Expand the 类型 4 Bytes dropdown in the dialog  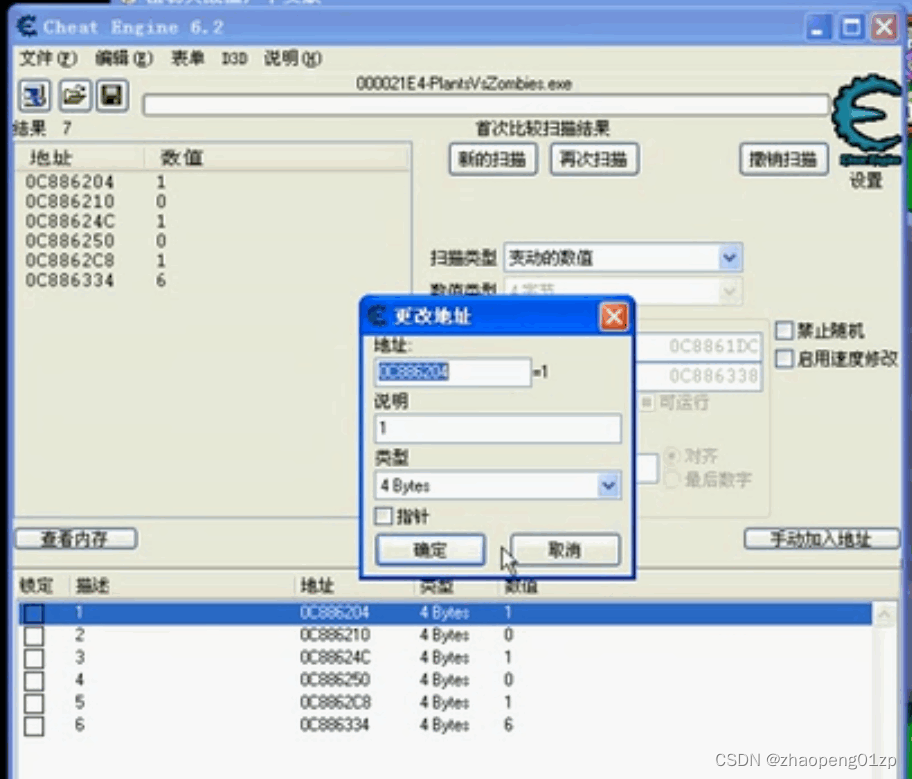coord(608,485)
